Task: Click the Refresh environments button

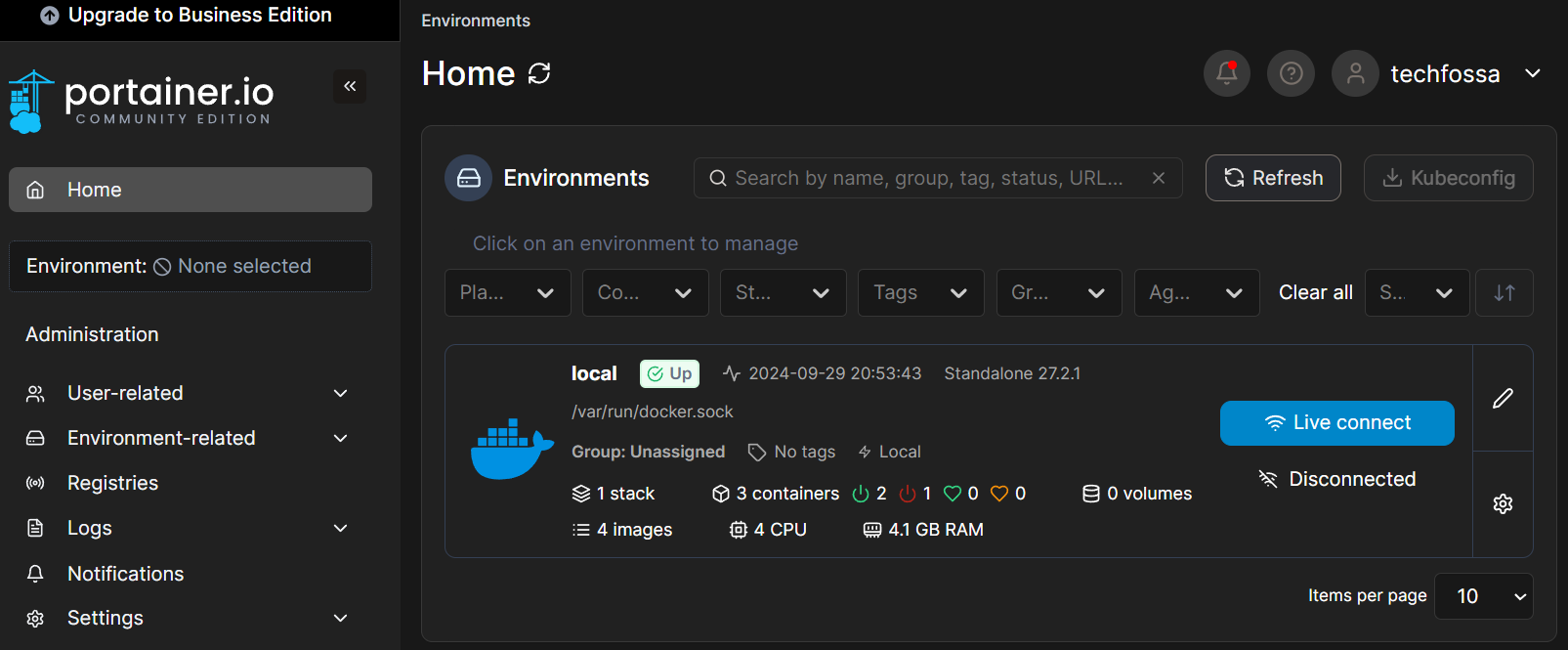Action: pyautogui.click(x=1273, y=178)
